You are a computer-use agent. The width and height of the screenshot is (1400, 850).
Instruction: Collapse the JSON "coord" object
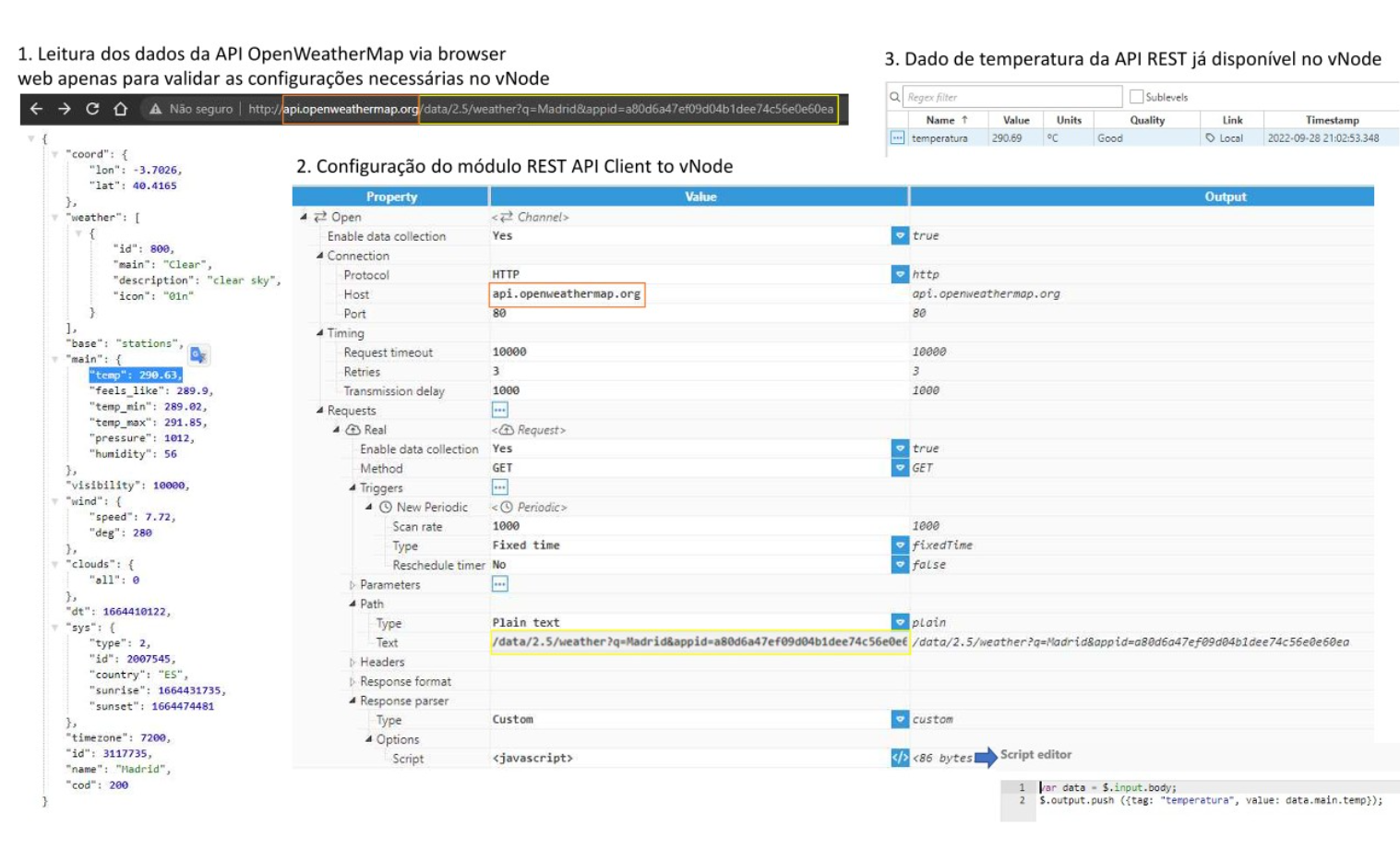pos(55,154)
